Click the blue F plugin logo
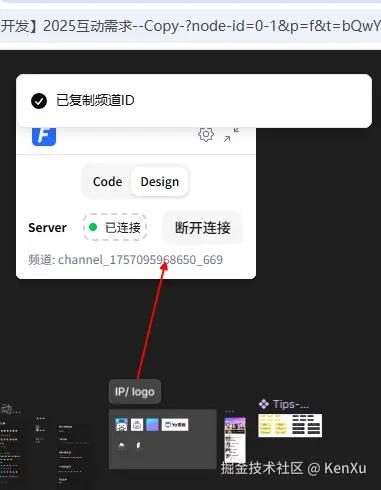 pos(44,136)
